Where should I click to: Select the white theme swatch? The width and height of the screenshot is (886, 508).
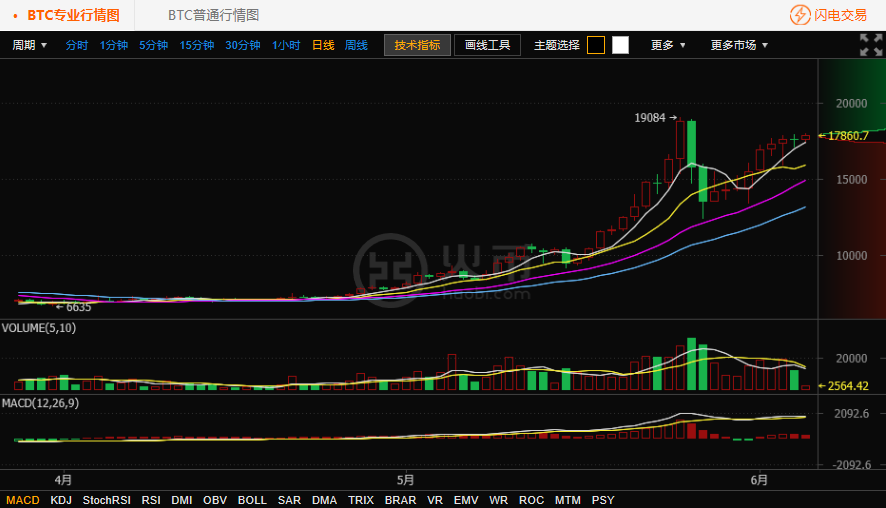coord(620,45)
